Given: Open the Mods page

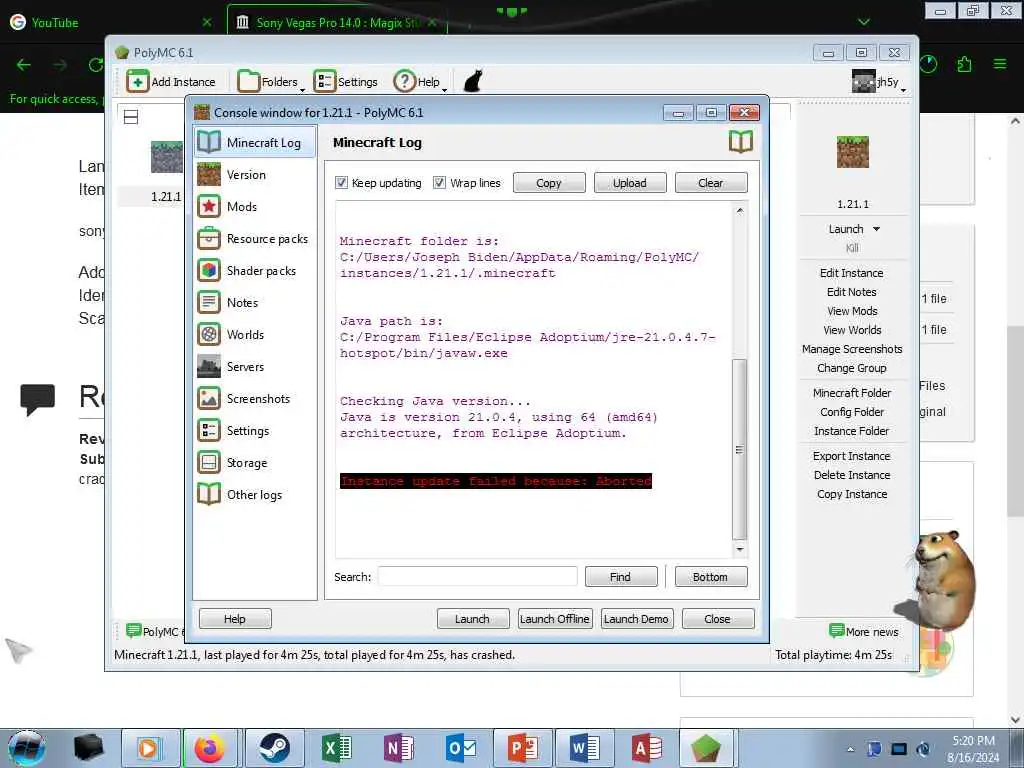Looking at the screenshot, I should pyautogui.click(x=255, y=206).
